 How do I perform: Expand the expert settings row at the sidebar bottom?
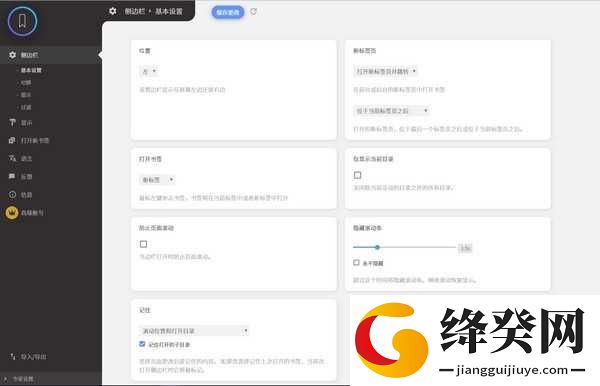(x=51, y=379)
